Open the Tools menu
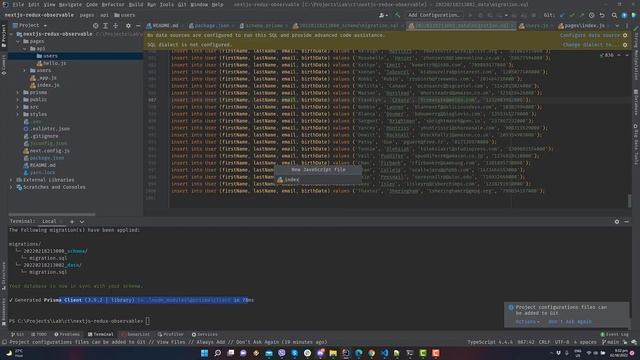 (x=166, y=4)
